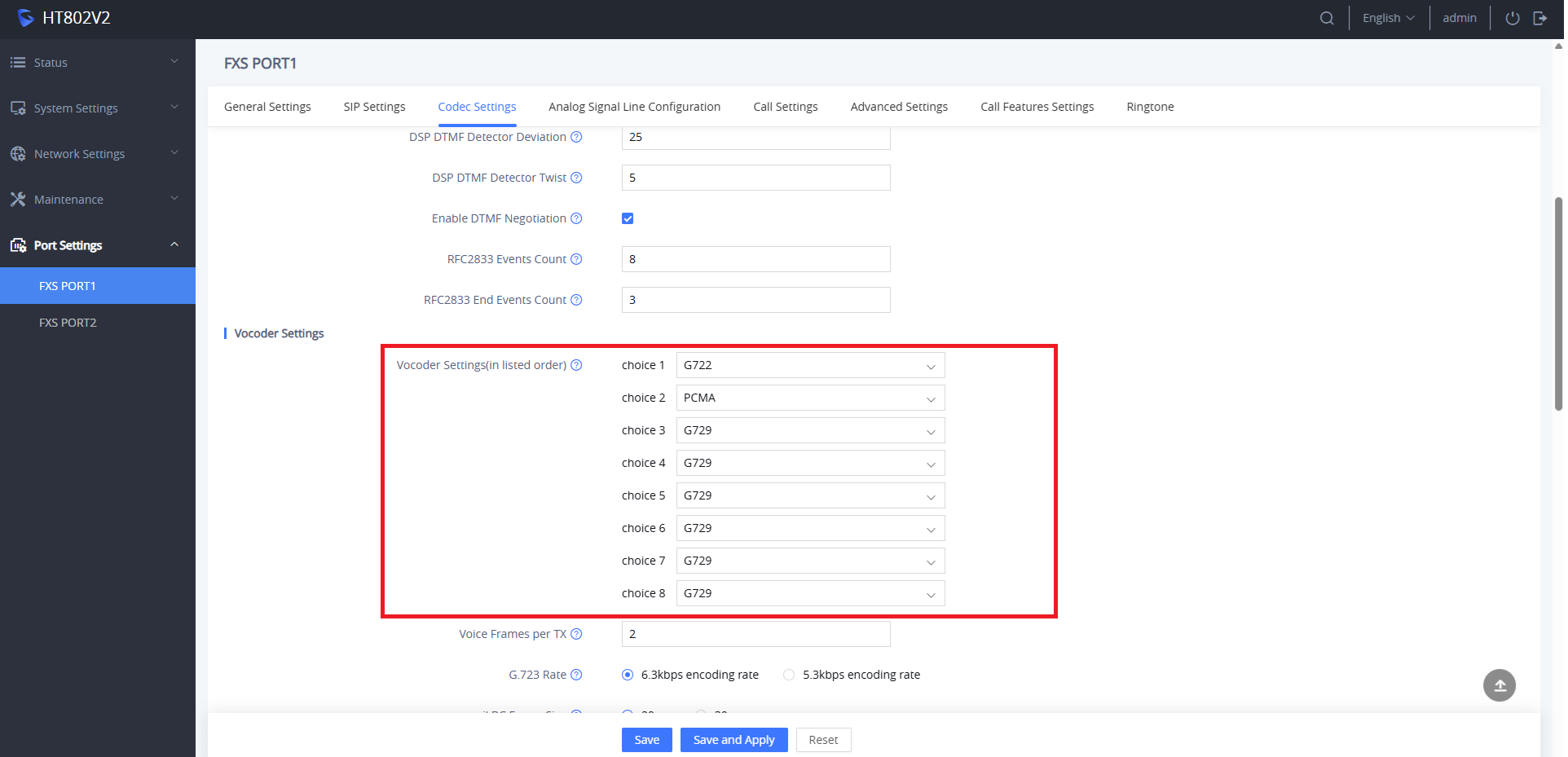Click the page vertical scrollbar thumb
The image size is (1568, 757).
click(x=1558, y=301)
